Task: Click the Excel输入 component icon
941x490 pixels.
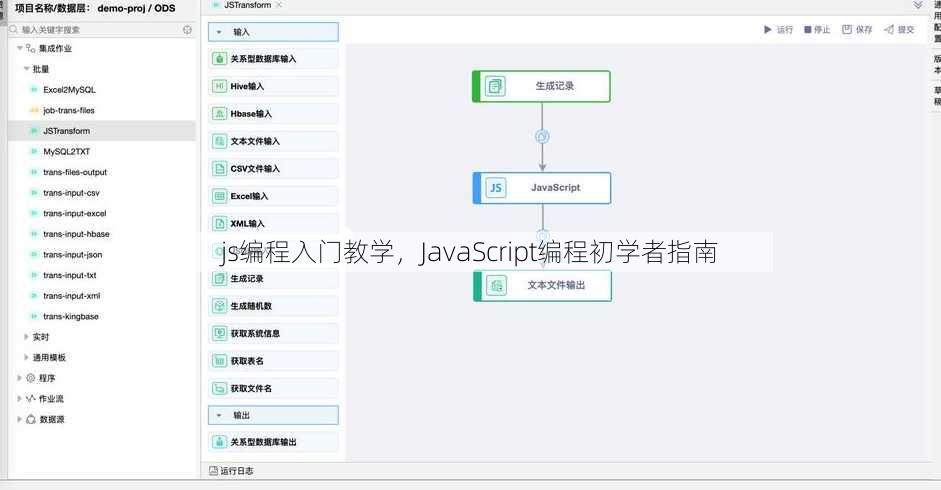Action: [220, 196]
